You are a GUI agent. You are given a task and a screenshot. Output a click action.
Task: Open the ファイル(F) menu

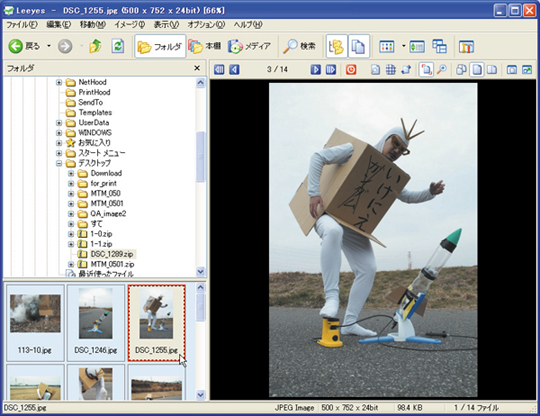pos(22,25)
